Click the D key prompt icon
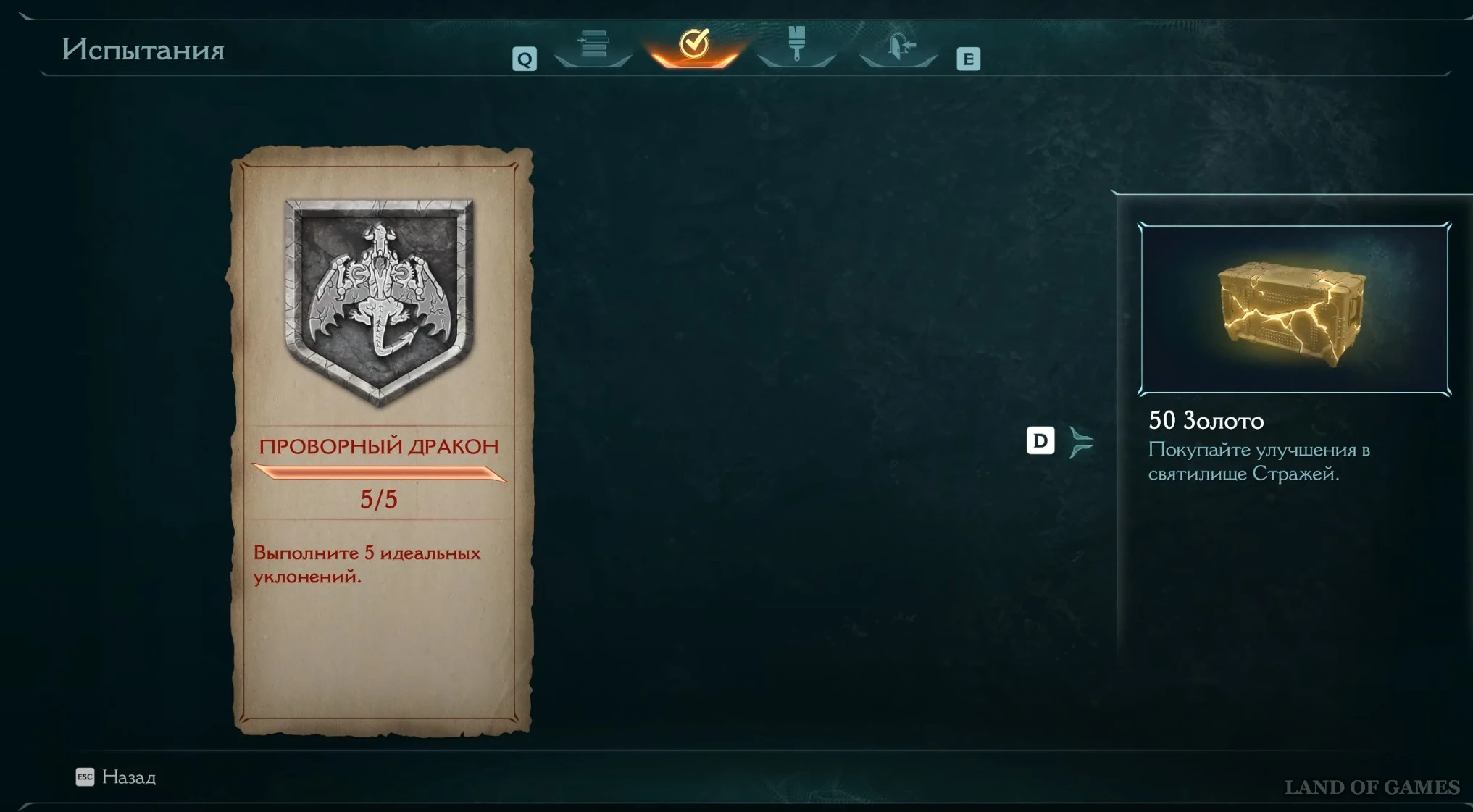This screenshot has height=812, width=1473. pyautogui.click(x=1040, y=440)
